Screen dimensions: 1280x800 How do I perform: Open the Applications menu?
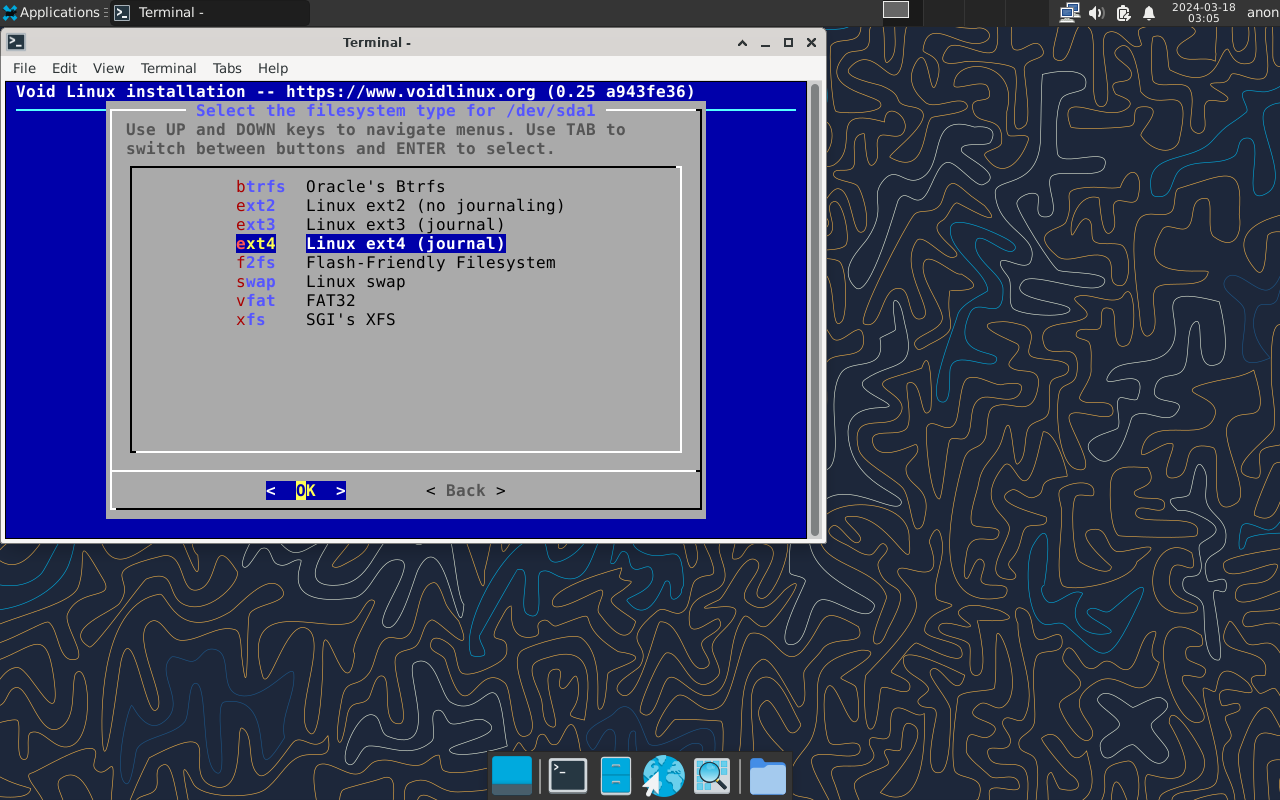(x=51, y=13)
